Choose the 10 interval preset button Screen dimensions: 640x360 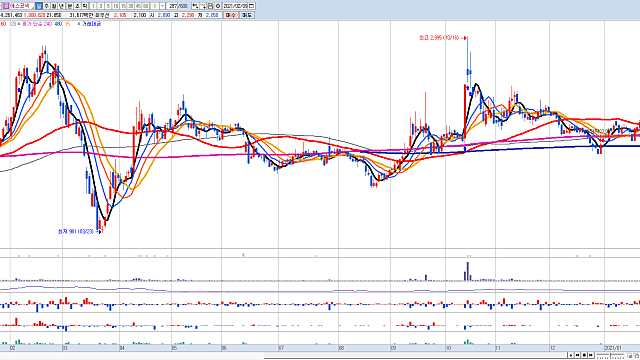(x=116, y=6)
